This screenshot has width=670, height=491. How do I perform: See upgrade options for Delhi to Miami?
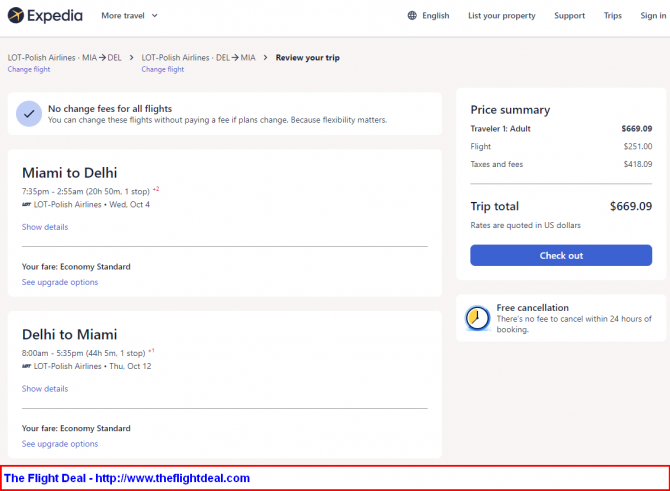click(60, 444)
